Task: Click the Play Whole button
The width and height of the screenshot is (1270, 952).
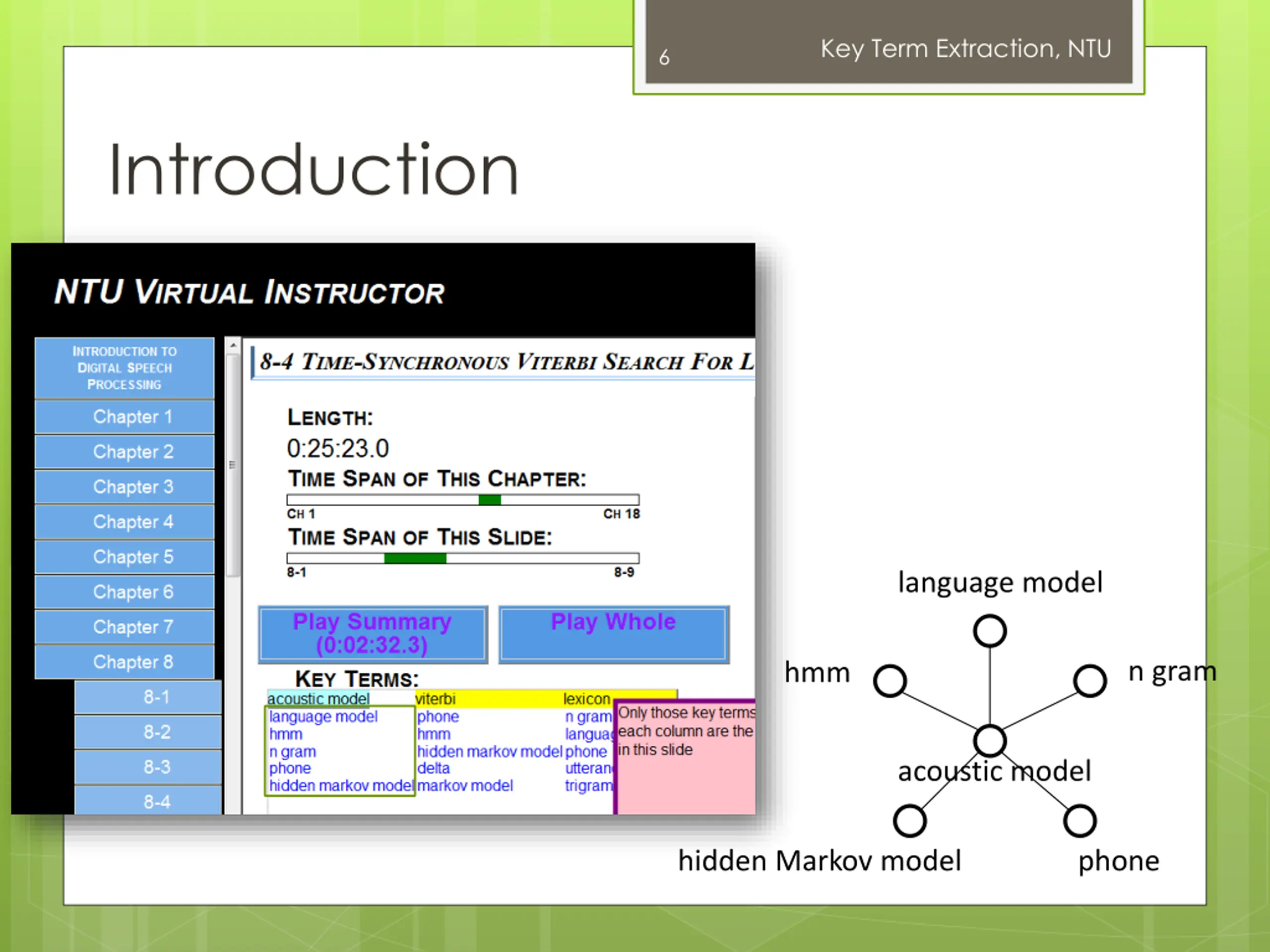Action: (x=614, y=634)
